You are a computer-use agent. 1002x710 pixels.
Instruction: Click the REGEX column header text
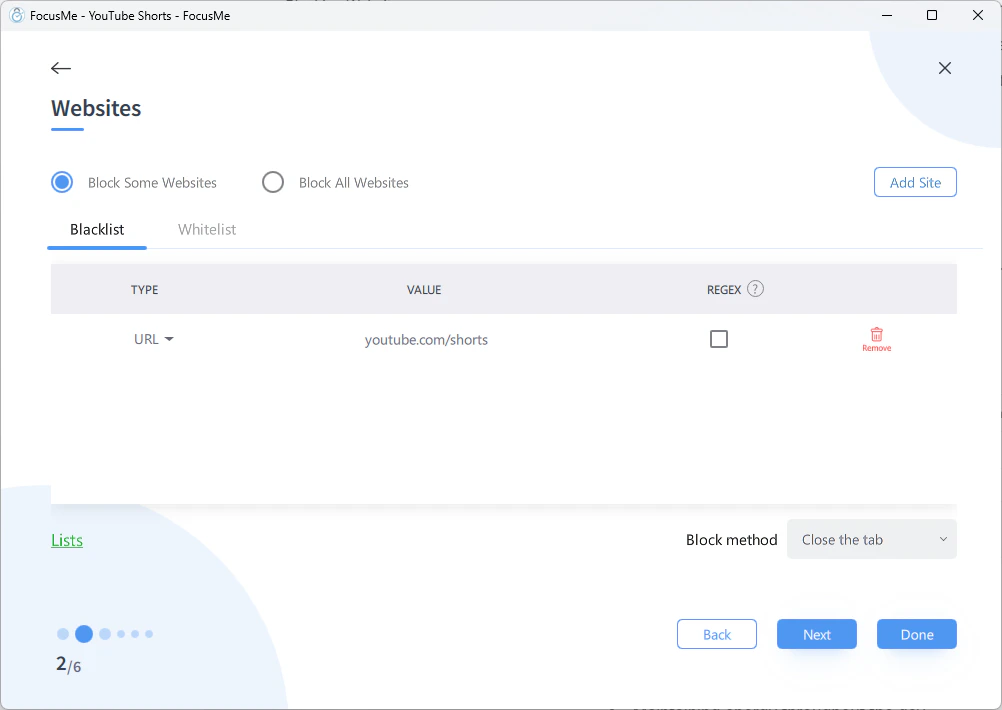click(724, 289)
